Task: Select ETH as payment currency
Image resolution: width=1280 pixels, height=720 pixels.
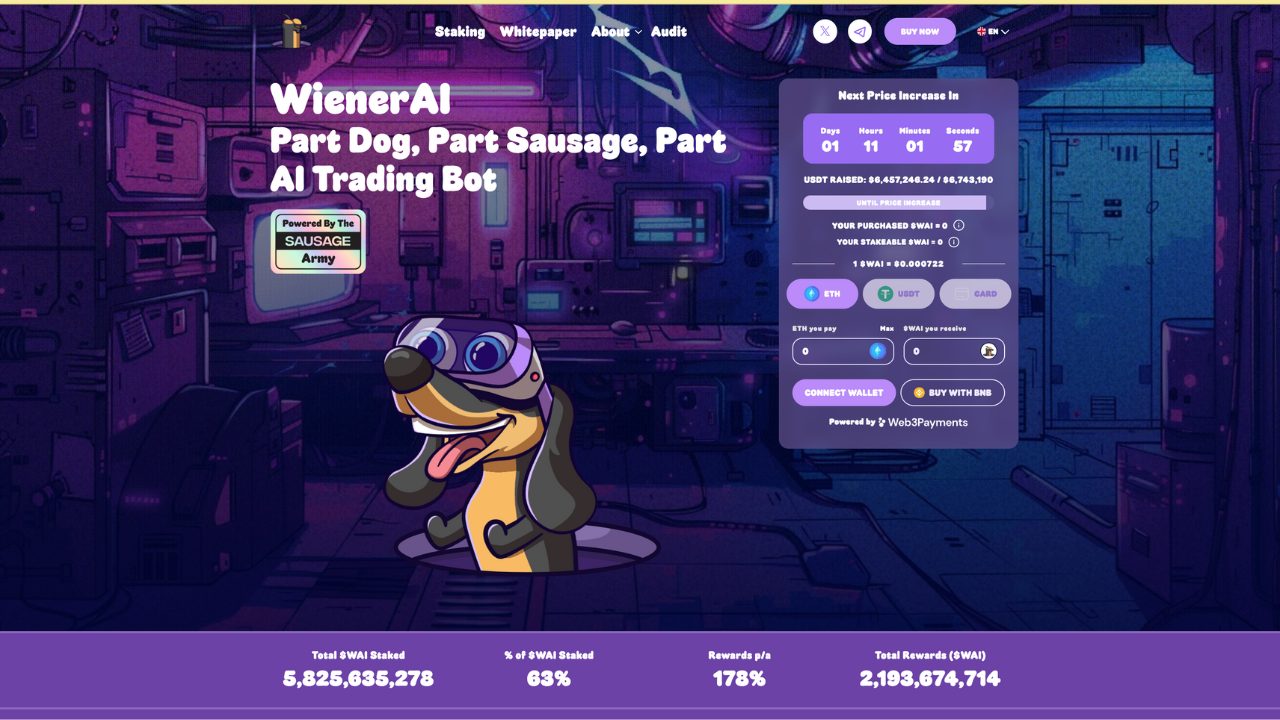Action: click(x=822, y=294)
